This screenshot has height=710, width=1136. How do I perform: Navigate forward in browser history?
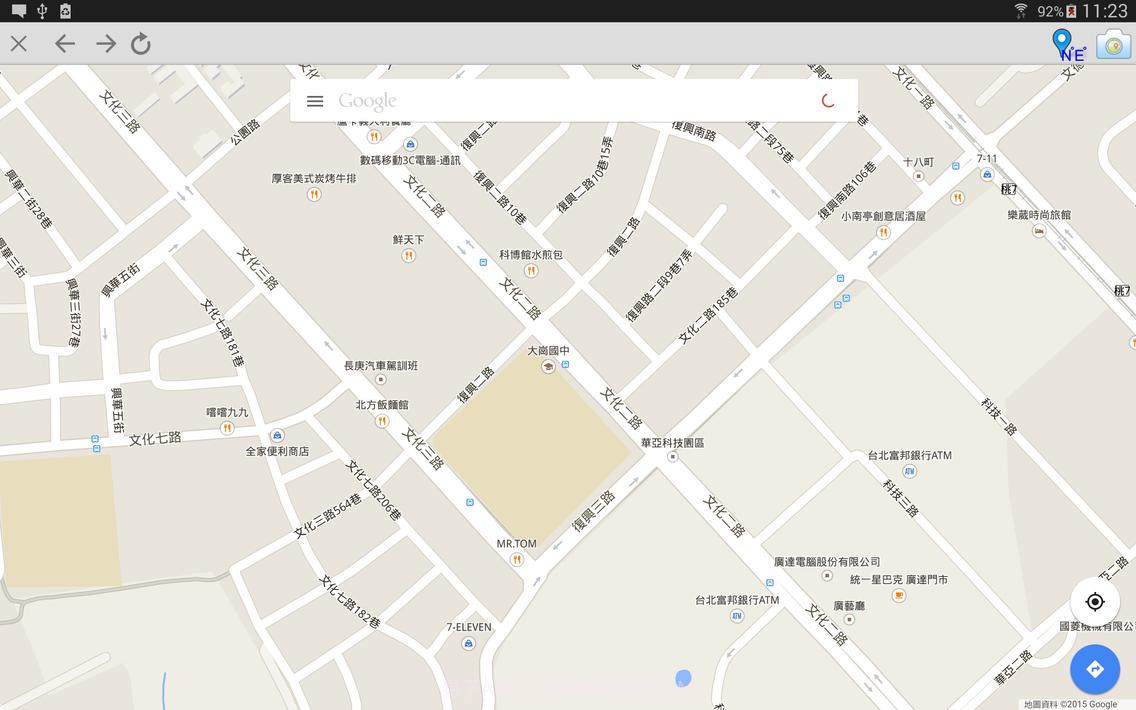103,44
